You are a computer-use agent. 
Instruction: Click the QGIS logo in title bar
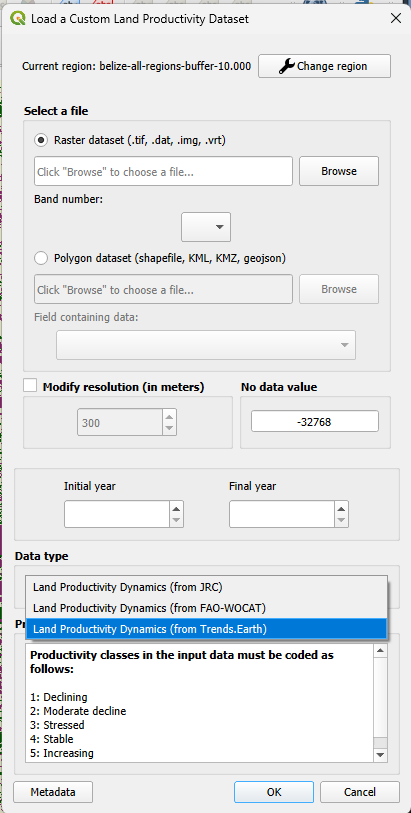[17, 19]
